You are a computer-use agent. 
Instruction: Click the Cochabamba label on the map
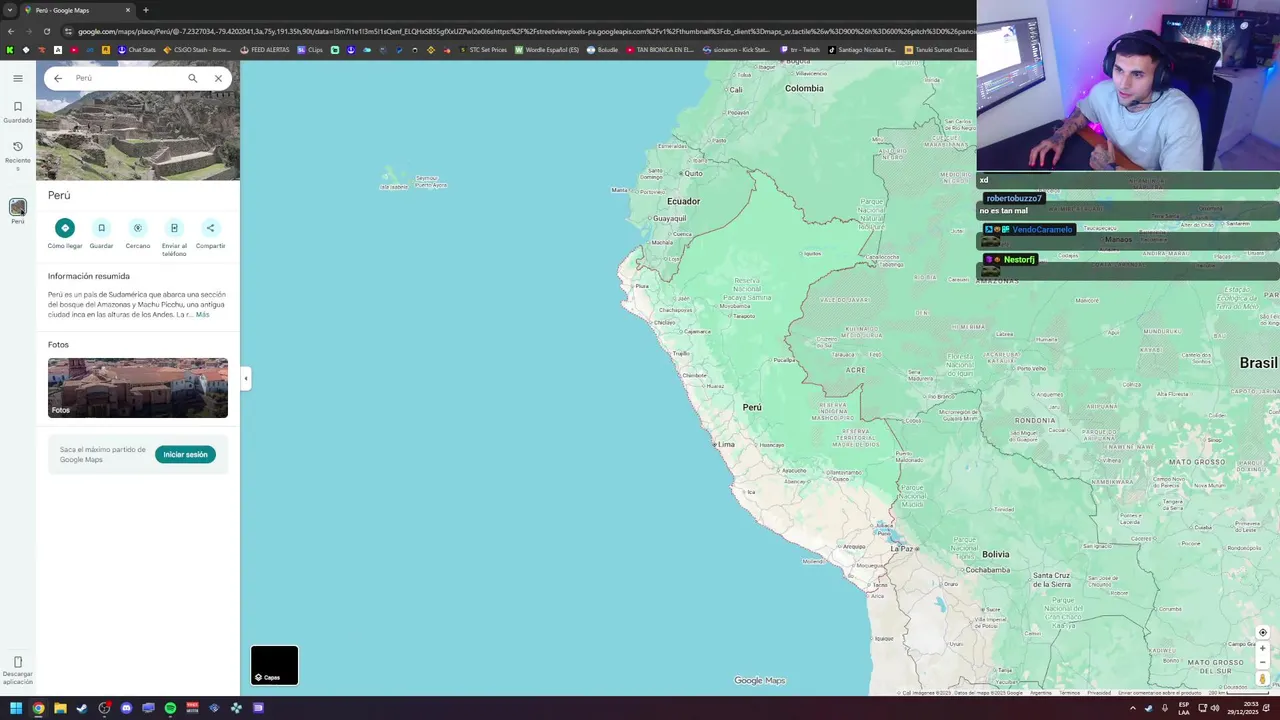(x=987, y=570)
